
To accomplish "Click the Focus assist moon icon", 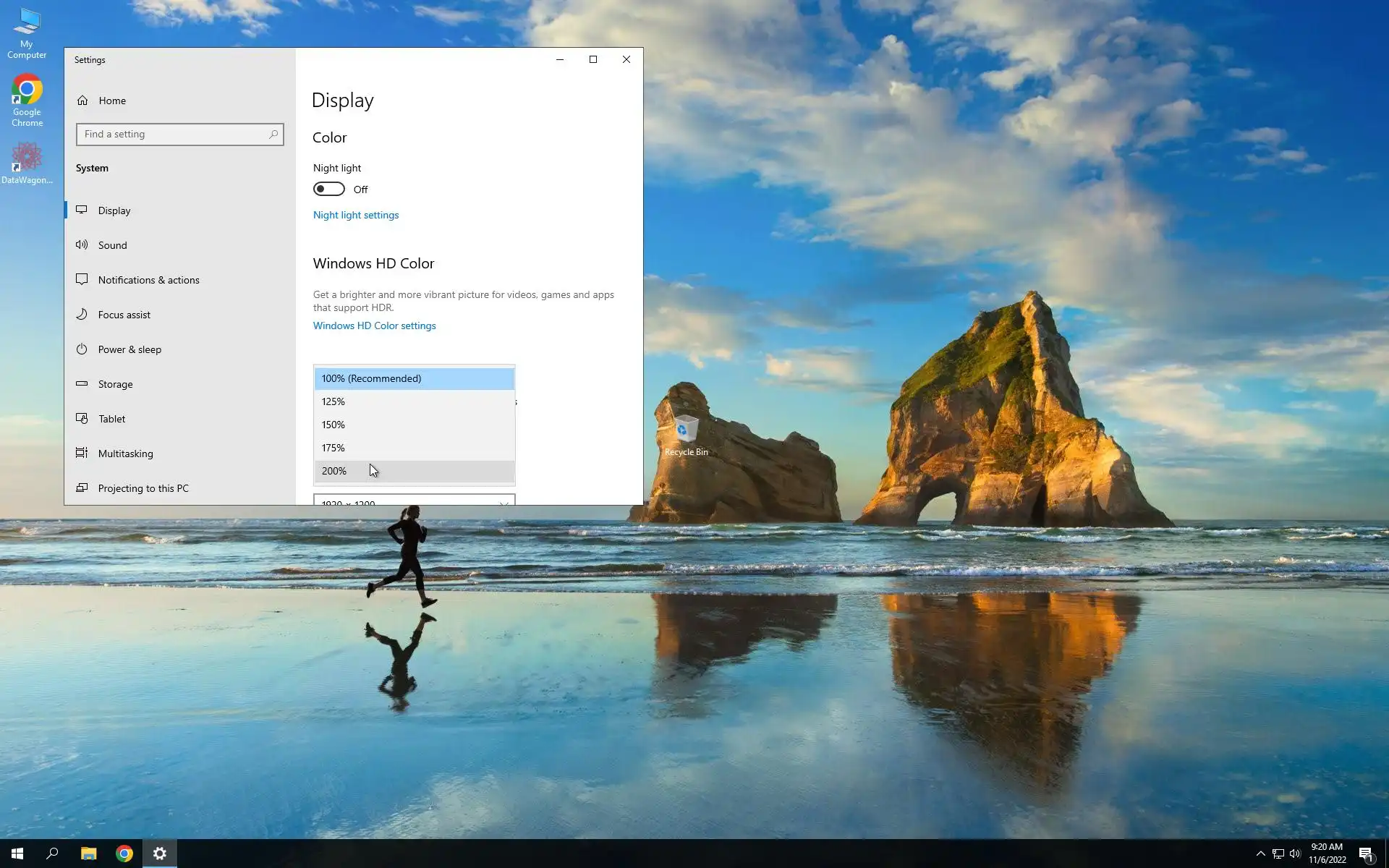I will click(82, 314).
